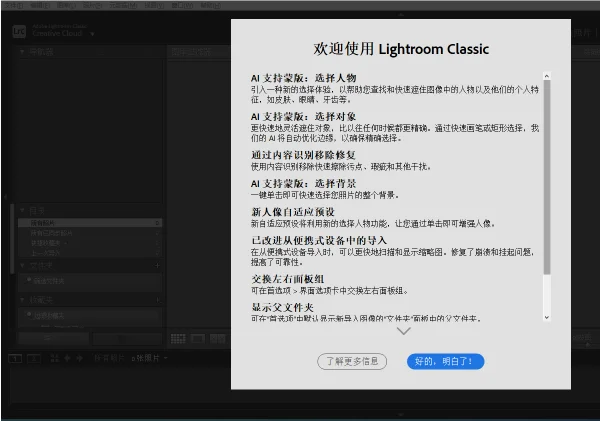Open the Creative Cloud identity plate dropdown
Screen dimensions: 600x421
[x=92, y=34]
